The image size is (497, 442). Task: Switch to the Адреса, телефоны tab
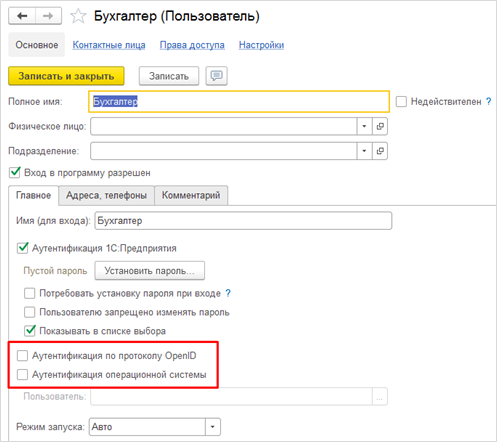click(x=106, y=195)
